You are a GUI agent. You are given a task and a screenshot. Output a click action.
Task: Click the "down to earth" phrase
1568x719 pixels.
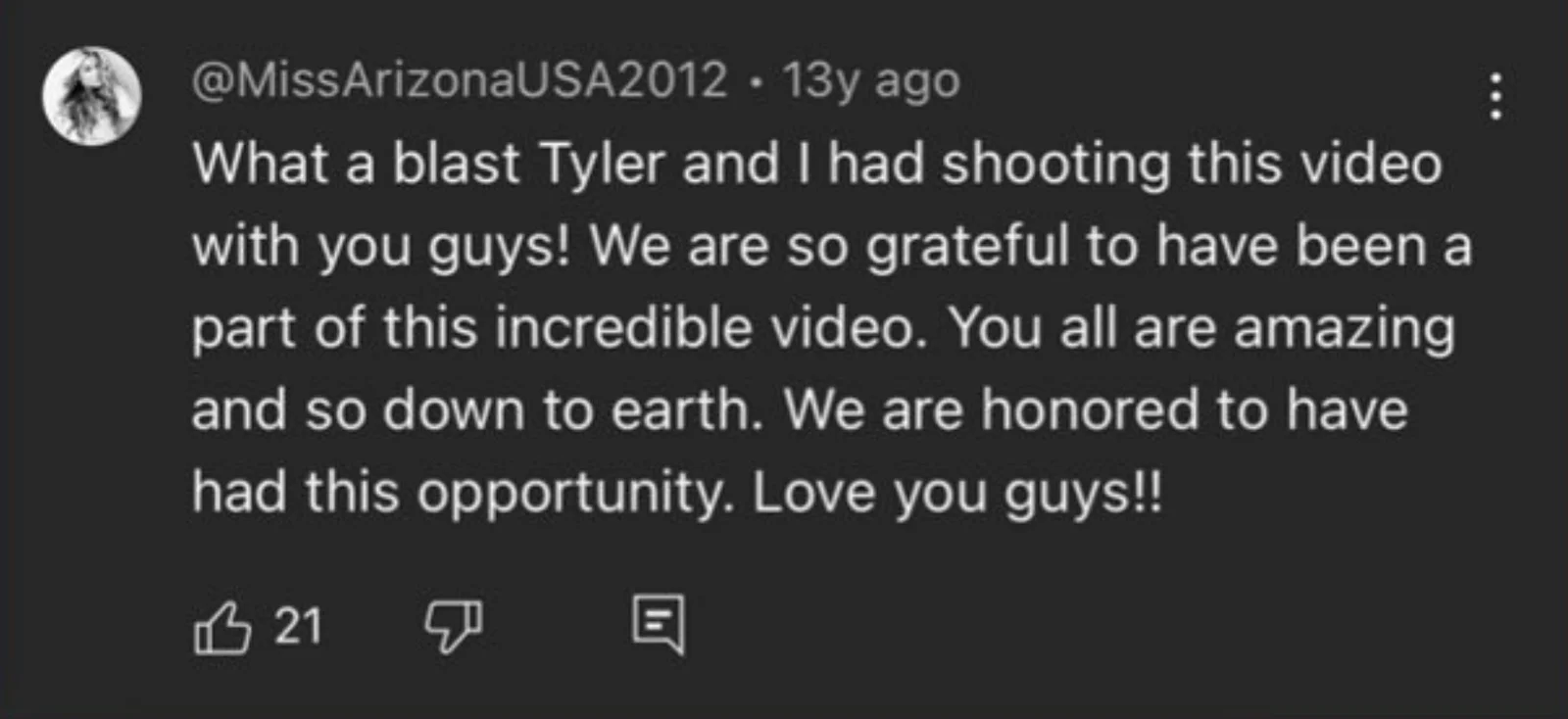pyautogui.click(x=571, y=409)
